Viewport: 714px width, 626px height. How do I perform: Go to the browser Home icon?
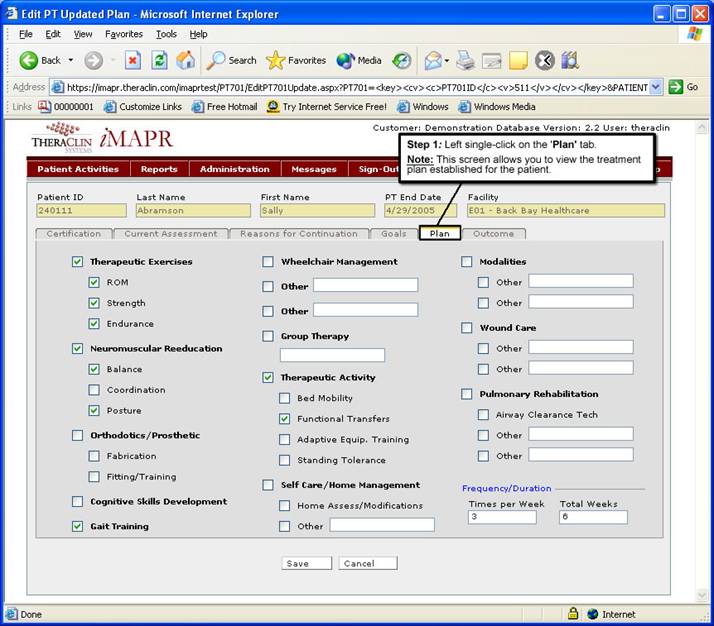(x=185, y=60)
